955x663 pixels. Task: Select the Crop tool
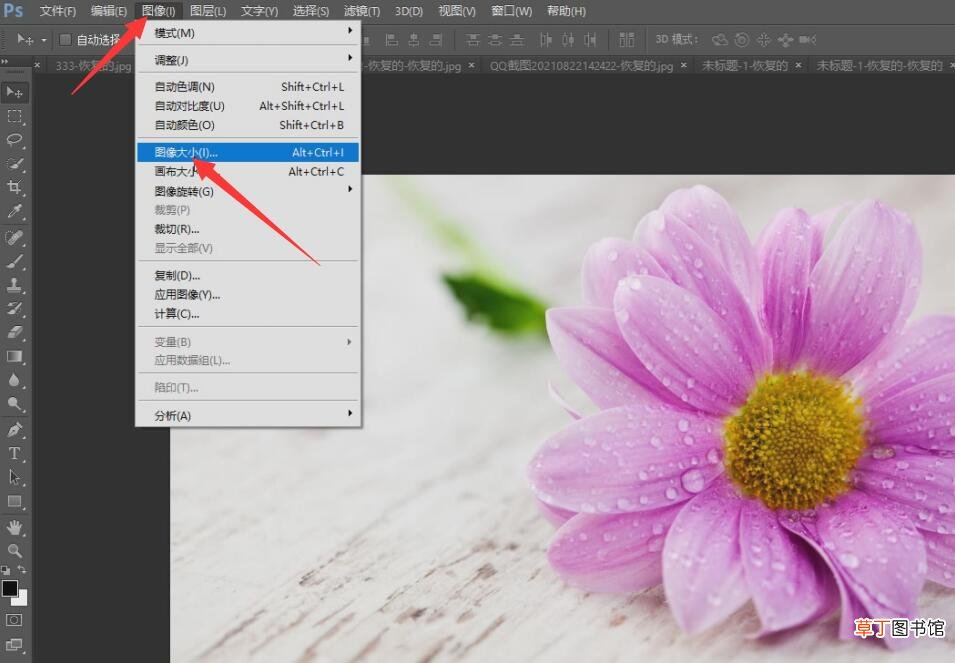[x=15, y=187]
